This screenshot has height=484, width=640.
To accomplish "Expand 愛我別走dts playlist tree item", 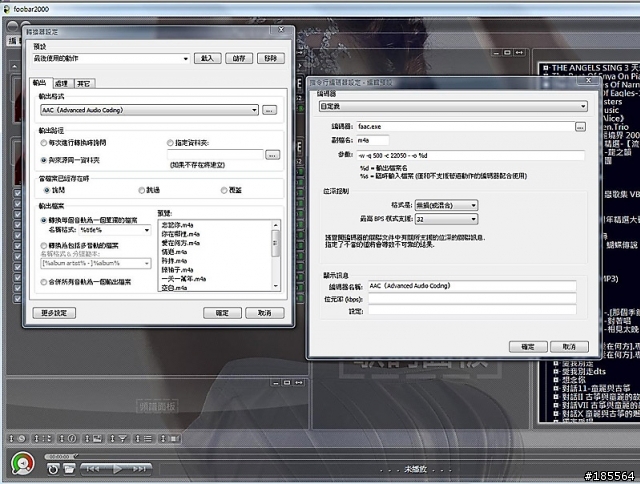I will (556, 371).
